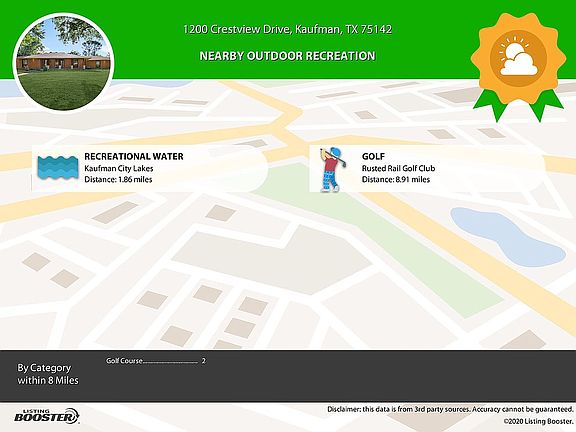The width and height of the screenshot is (576, 432).
Task: Click the Distance 8.91 miles text
Action: (396, 180)
